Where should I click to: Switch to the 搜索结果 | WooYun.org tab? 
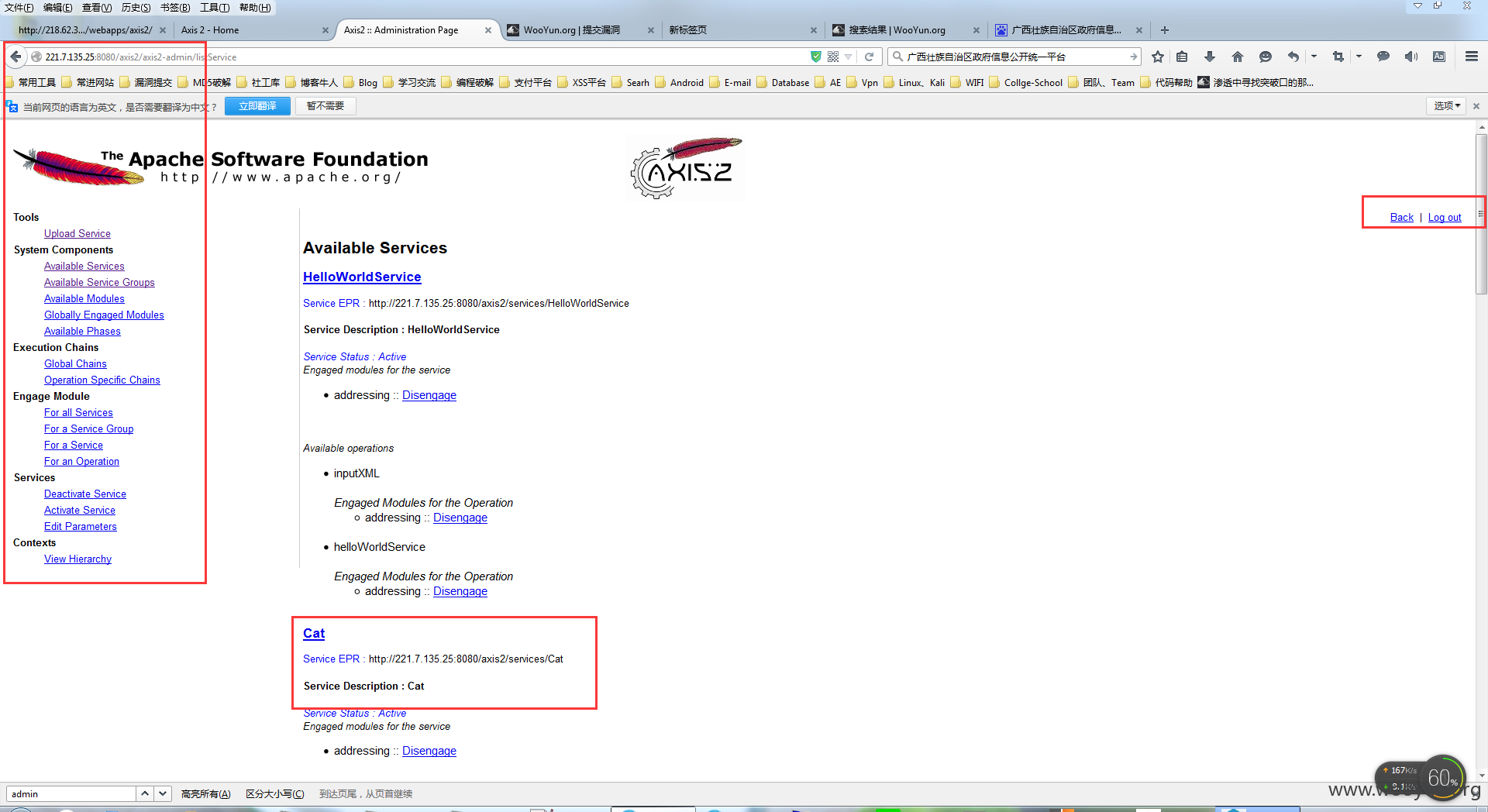(x=906, y=30)
